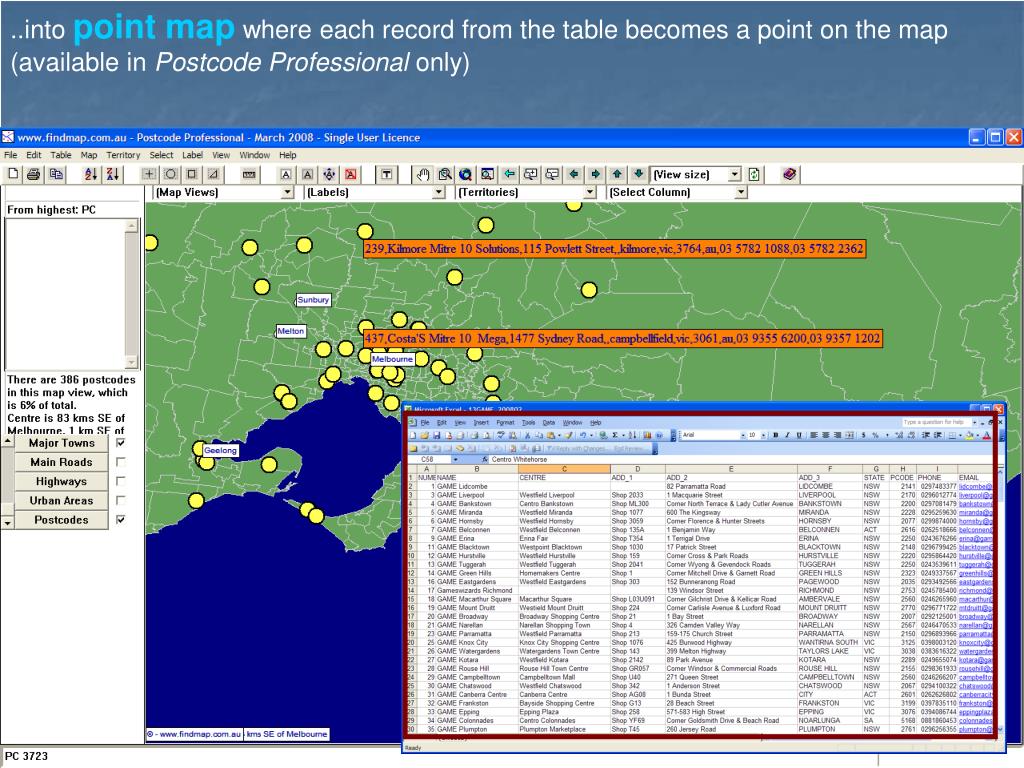Click the Sunbury town label on map
1024x768 pixels.
313,299
